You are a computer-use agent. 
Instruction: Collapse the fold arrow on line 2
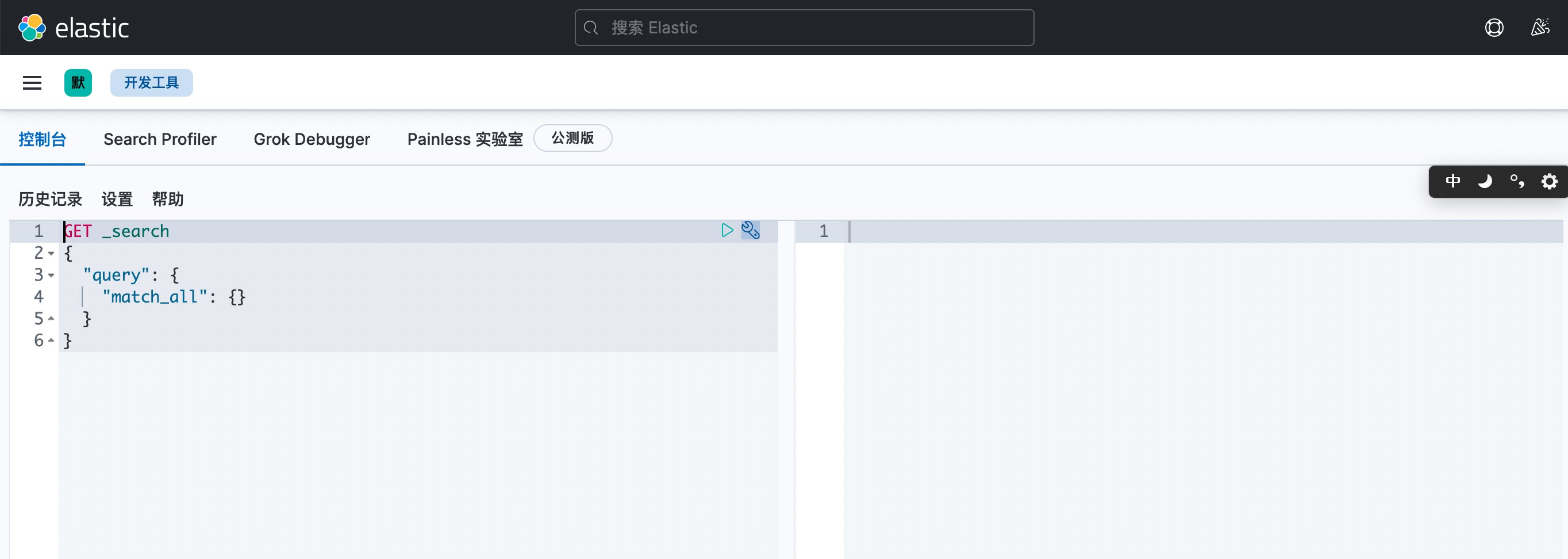pyautogui.click(x=51, y=253)
